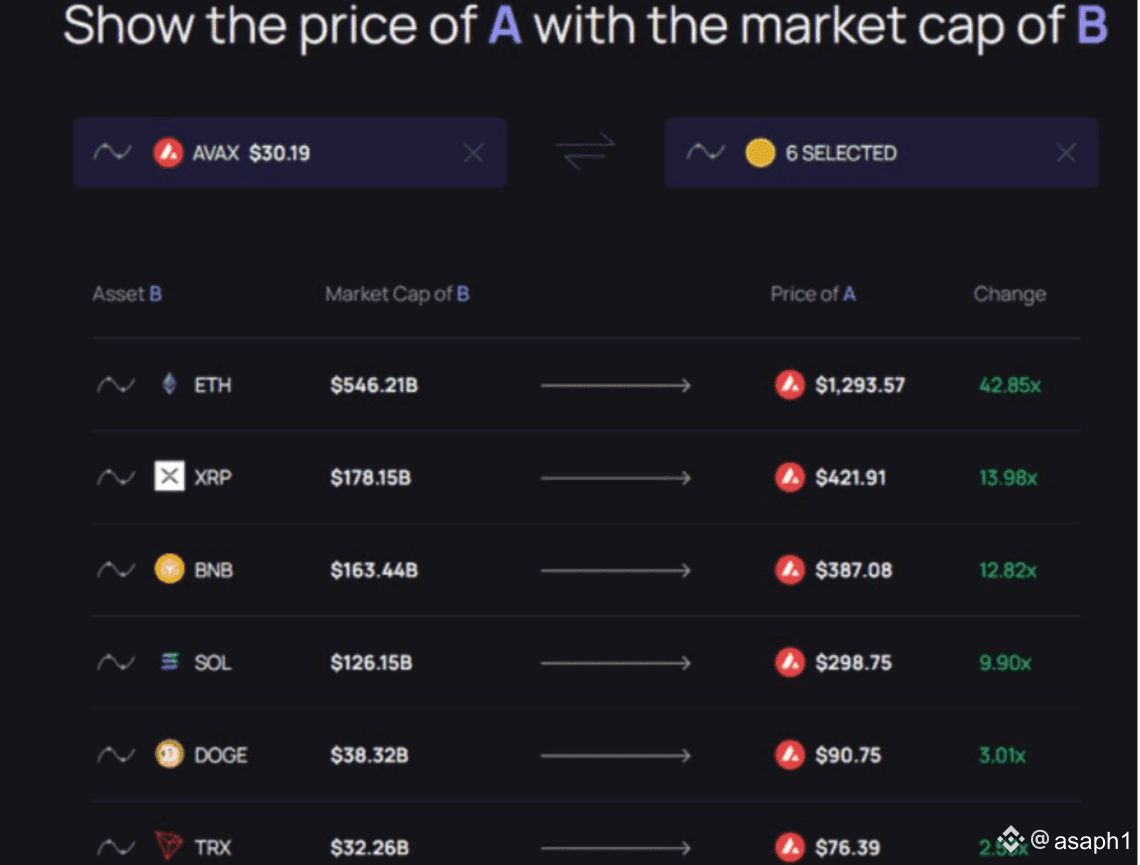Click the ETH coin icon
1140x865 pixels.
(x=169, y=385)
